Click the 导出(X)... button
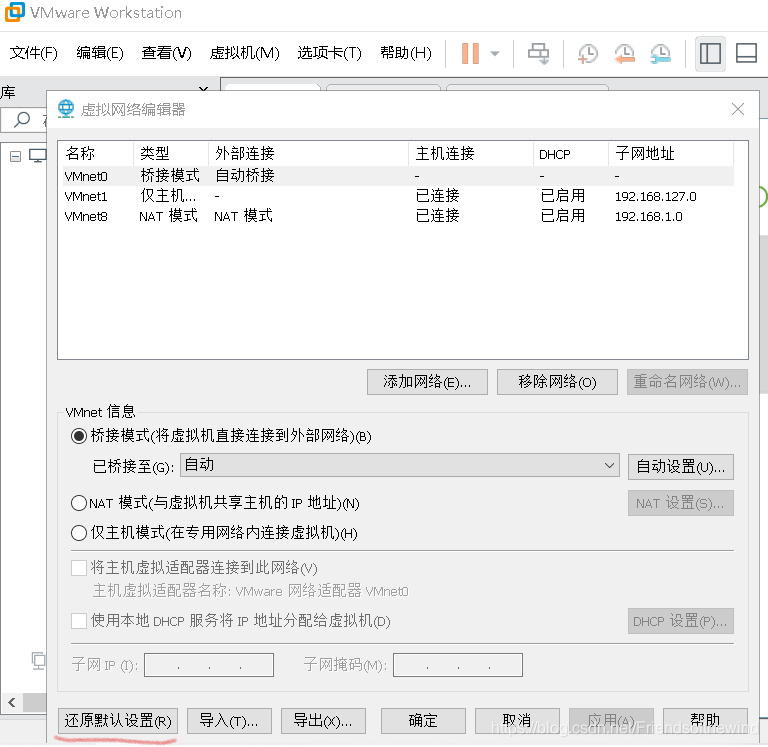The image size is (768, 747). 323,721
